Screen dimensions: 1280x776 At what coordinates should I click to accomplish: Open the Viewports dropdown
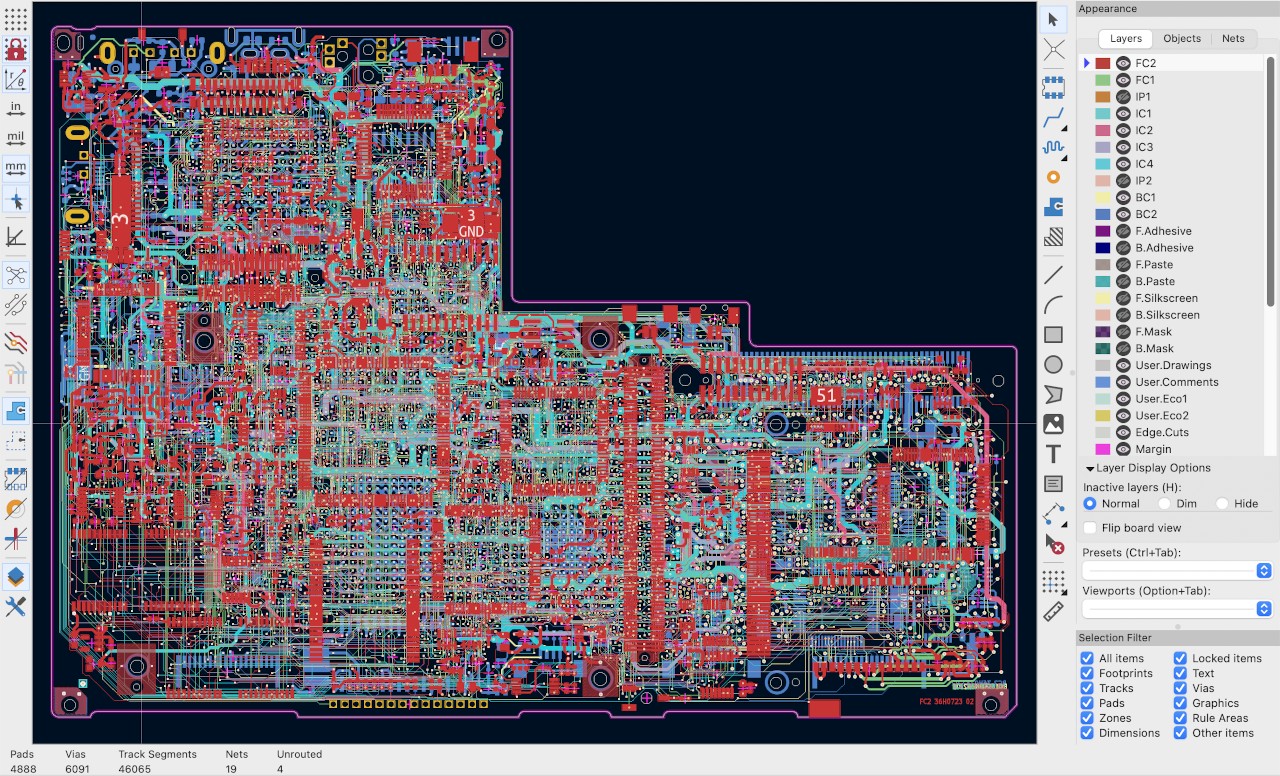coord(1176,608)
